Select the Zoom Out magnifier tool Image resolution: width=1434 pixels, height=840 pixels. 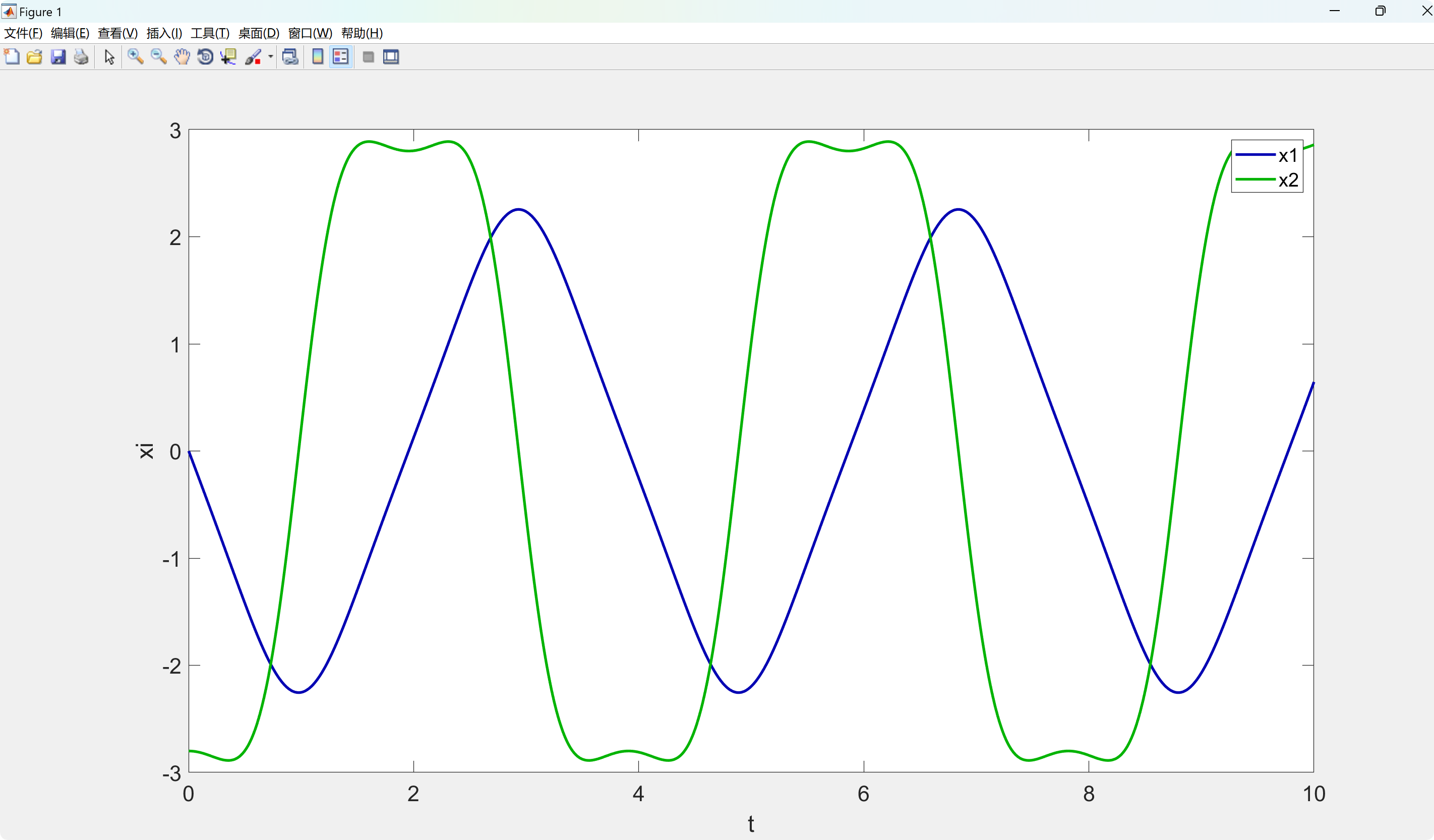[x=158, y=57]
